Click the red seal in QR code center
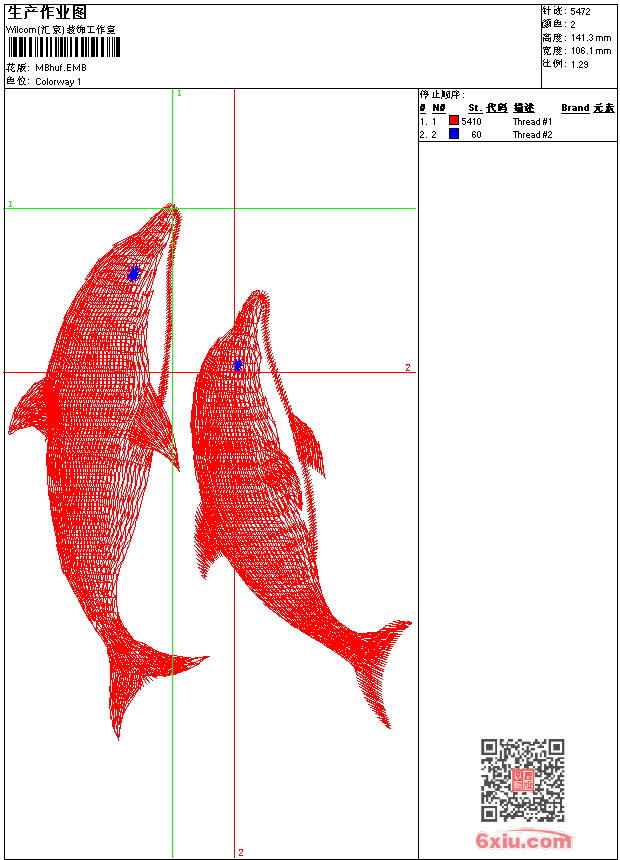The image size is (620, 860). pos(522,780)
